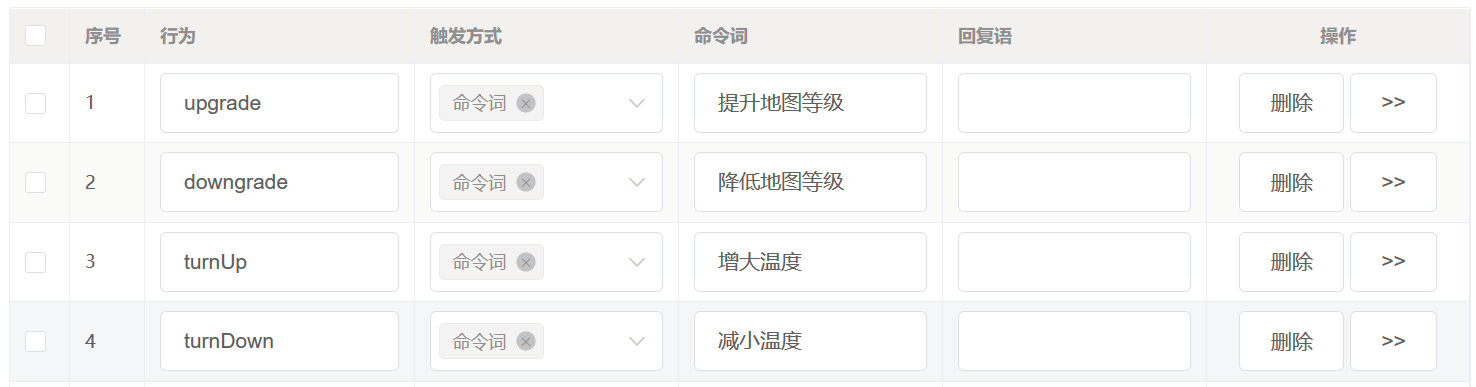Click the 删除 button in row 4
Viewport: 1476px width, 387px height.
pos(1291,341)
